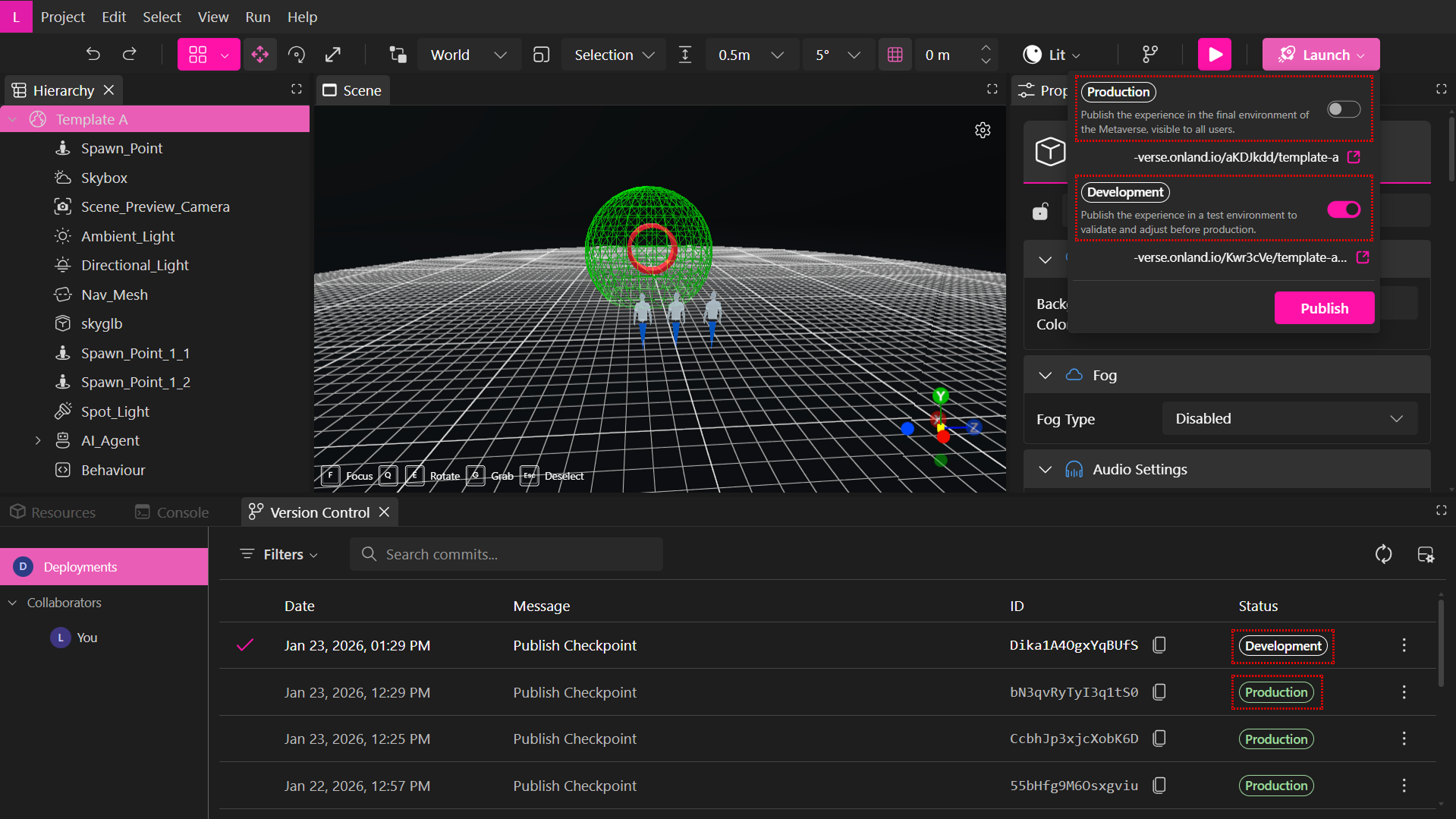Click the Search commits field
Viewport: 1456px width, 819px height.
click(506, 555)
